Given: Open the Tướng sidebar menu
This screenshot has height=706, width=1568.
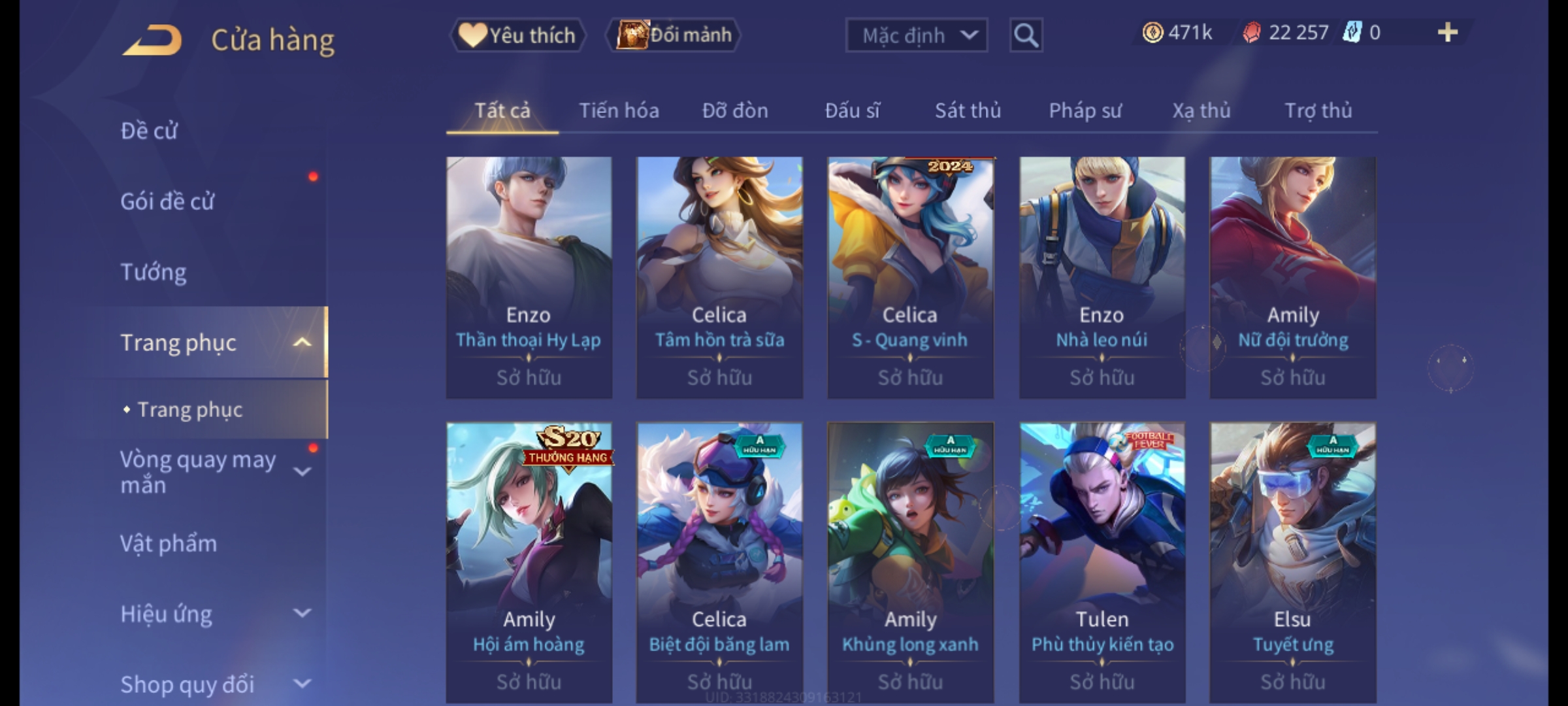Looking at the screenshot, I should click(154, 272).
